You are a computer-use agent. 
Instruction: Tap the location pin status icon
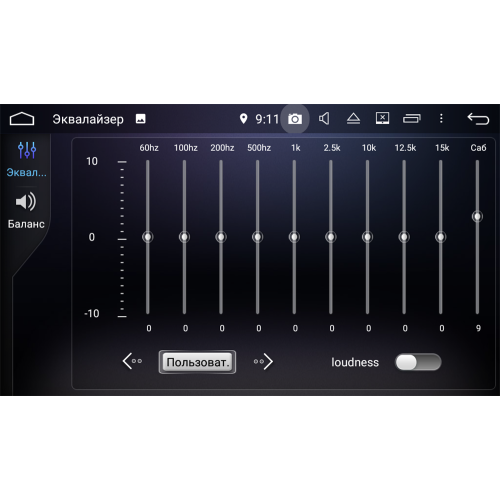point(244,119)
